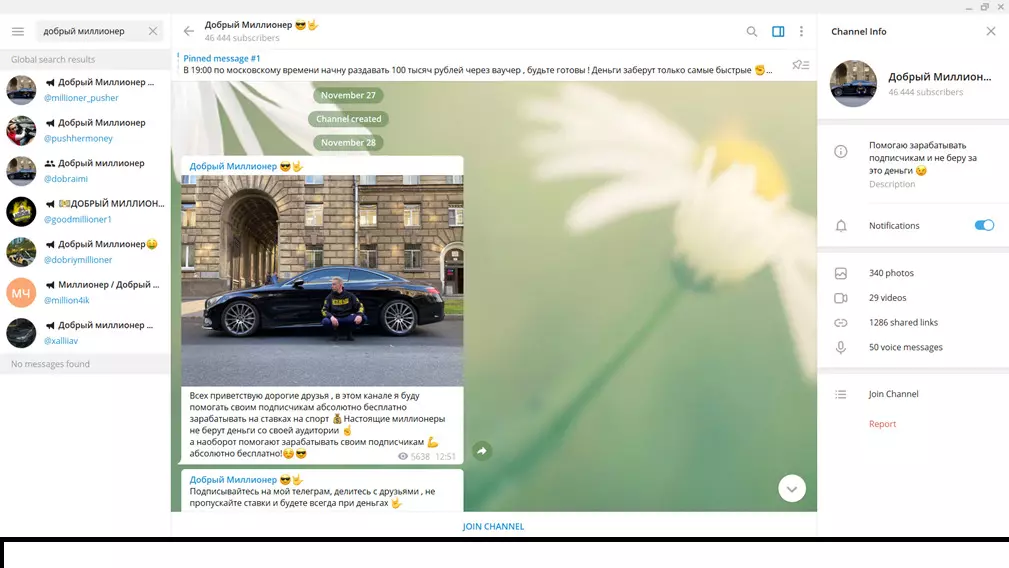
Task: Go back using the arrow icon
Action: pos(189,31)
